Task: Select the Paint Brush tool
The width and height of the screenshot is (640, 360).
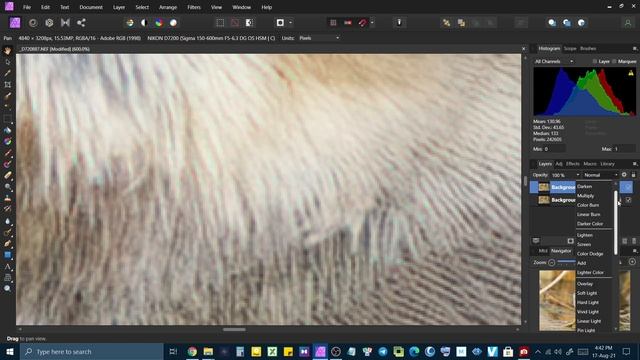Action: (x=7, y=153)
